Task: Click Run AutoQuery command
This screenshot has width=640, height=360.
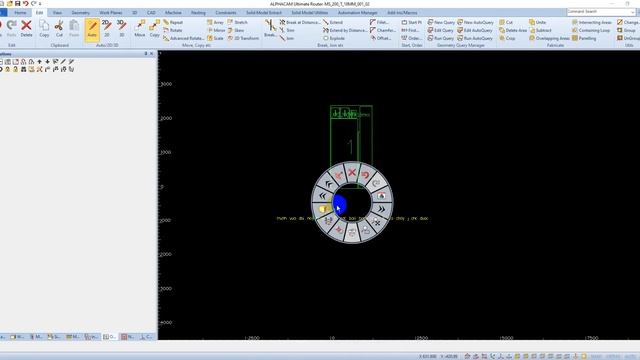Action: (x=475, y=38)
